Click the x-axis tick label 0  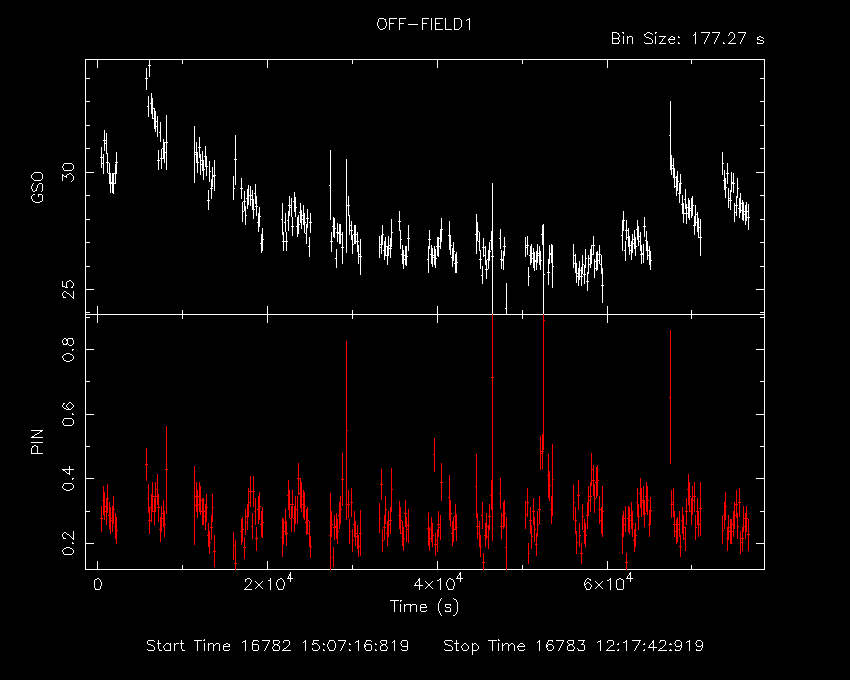click(x=98, y=585)
